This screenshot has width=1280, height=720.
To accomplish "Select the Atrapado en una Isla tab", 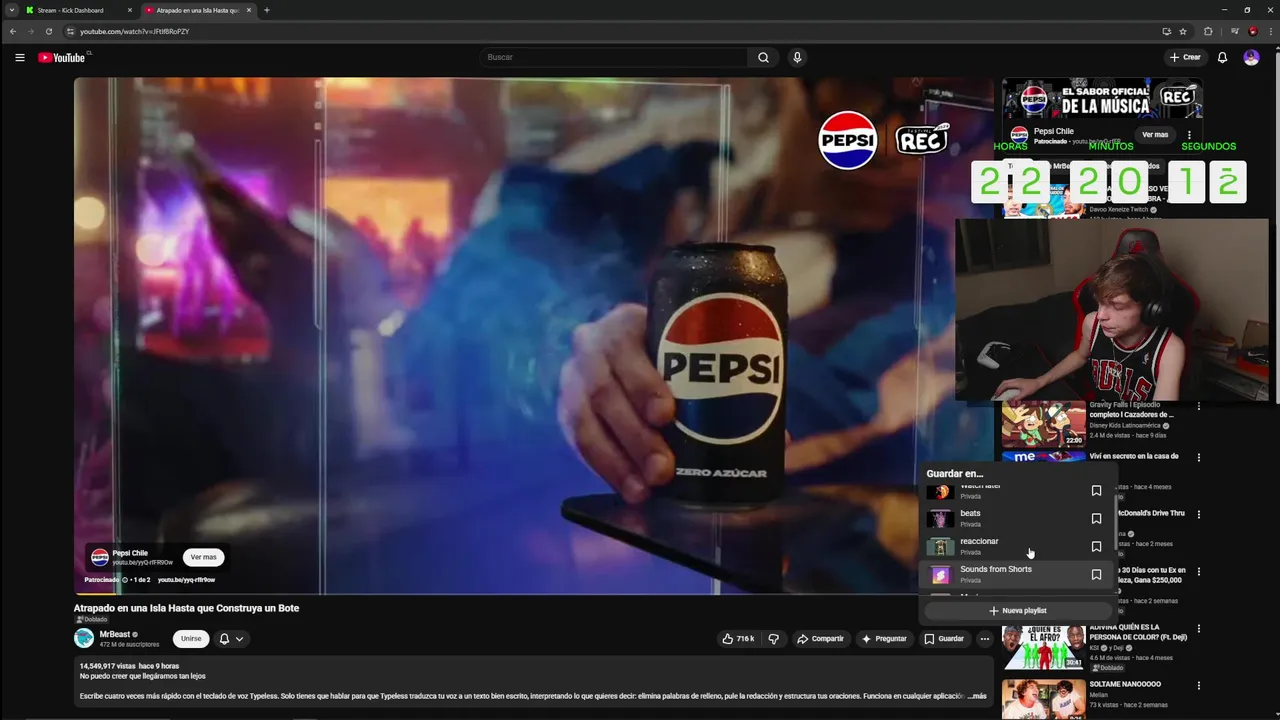I will (198, 10).
